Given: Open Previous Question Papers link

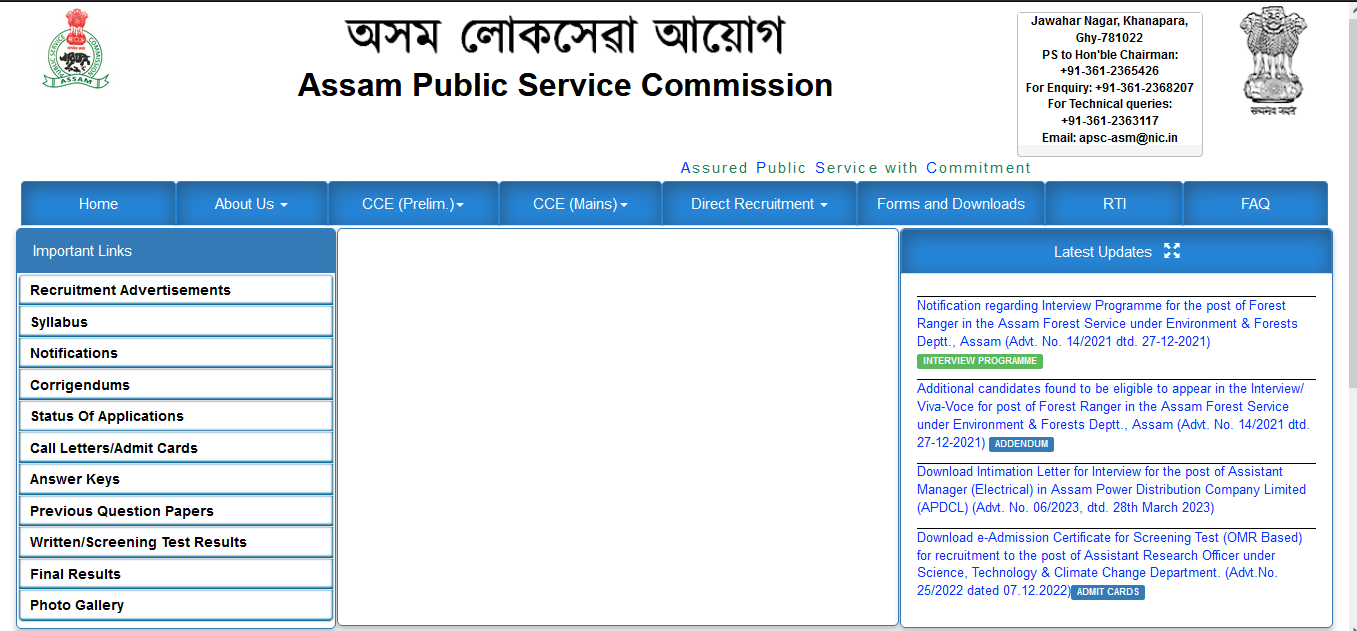Looking at the screenshot, I should [176, 511].
